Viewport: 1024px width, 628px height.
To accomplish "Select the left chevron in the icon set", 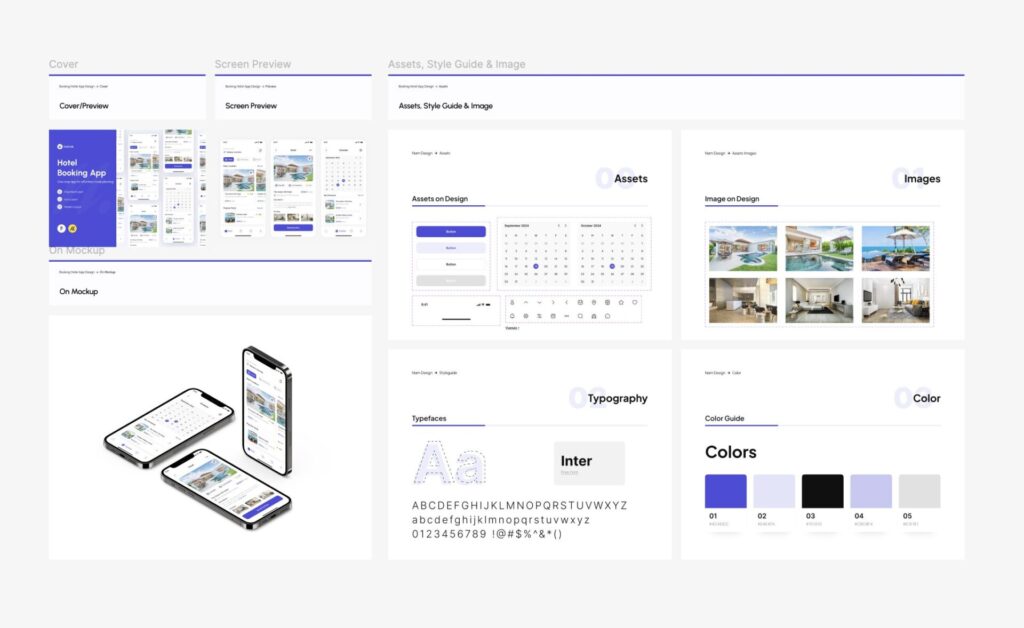I will click(566, 302).
